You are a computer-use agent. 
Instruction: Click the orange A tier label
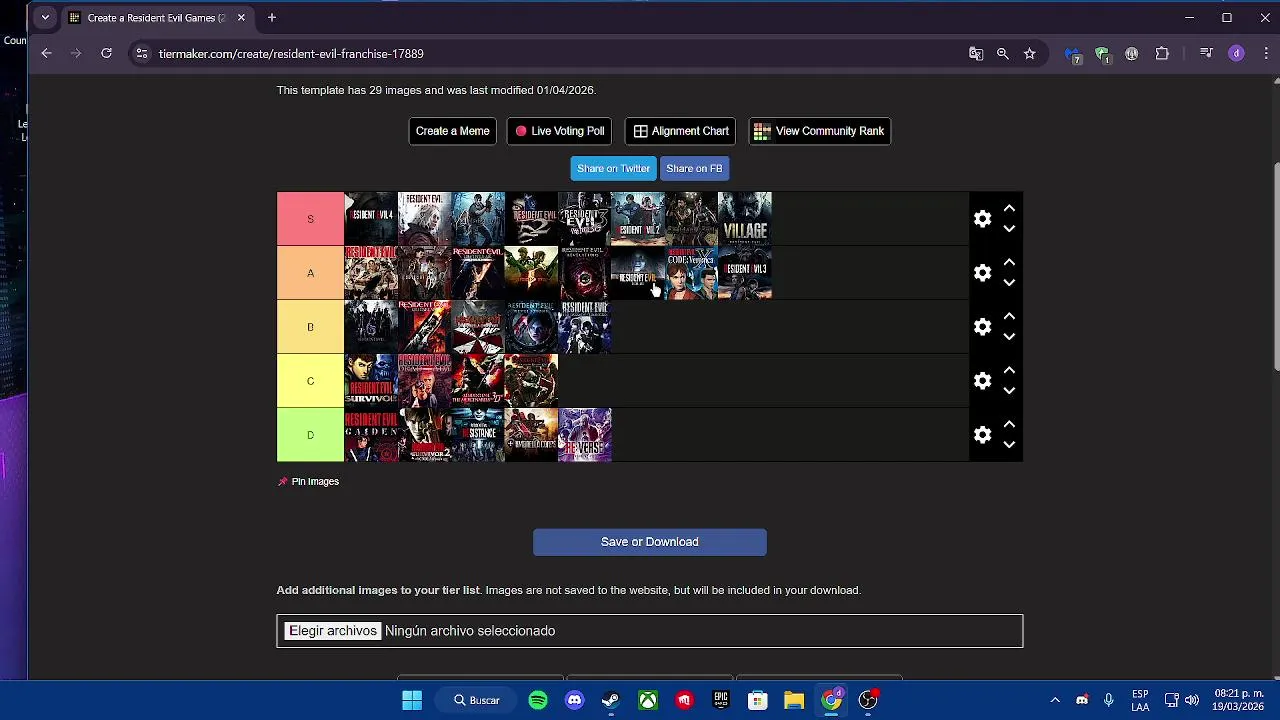pyautogui.click(x=310, y=273)
